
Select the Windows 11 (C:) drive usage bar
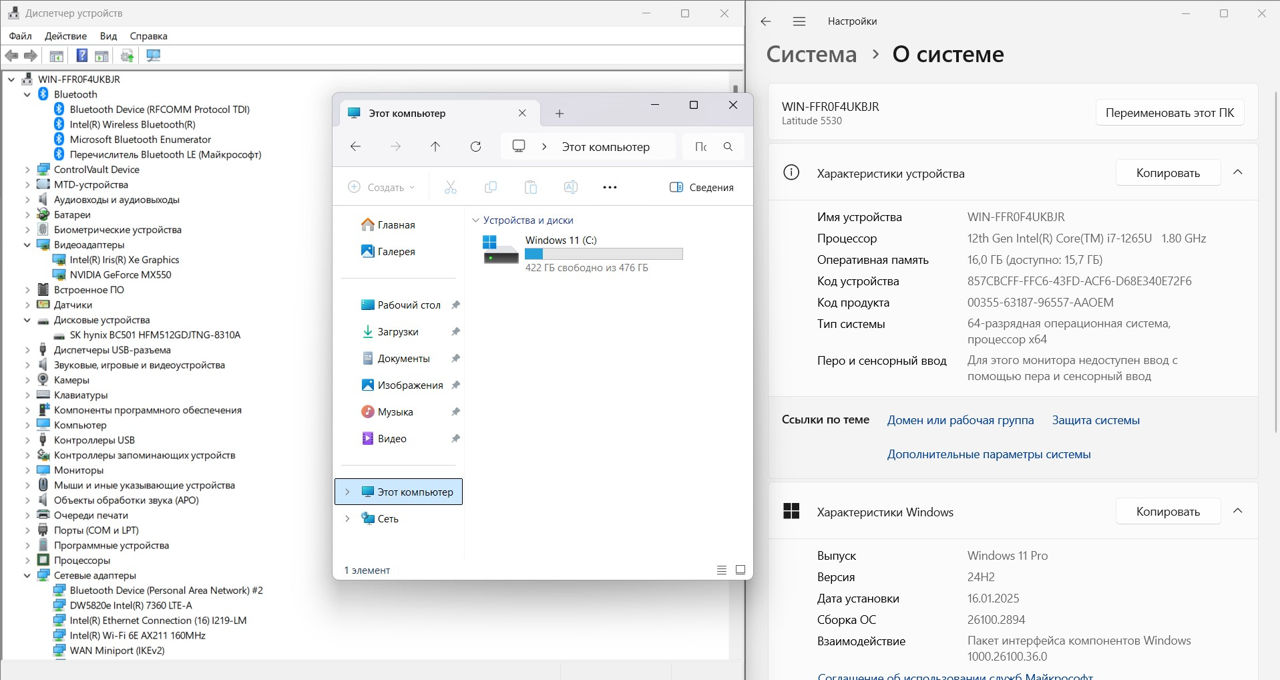pyautogui.click(x=603, y=255)
